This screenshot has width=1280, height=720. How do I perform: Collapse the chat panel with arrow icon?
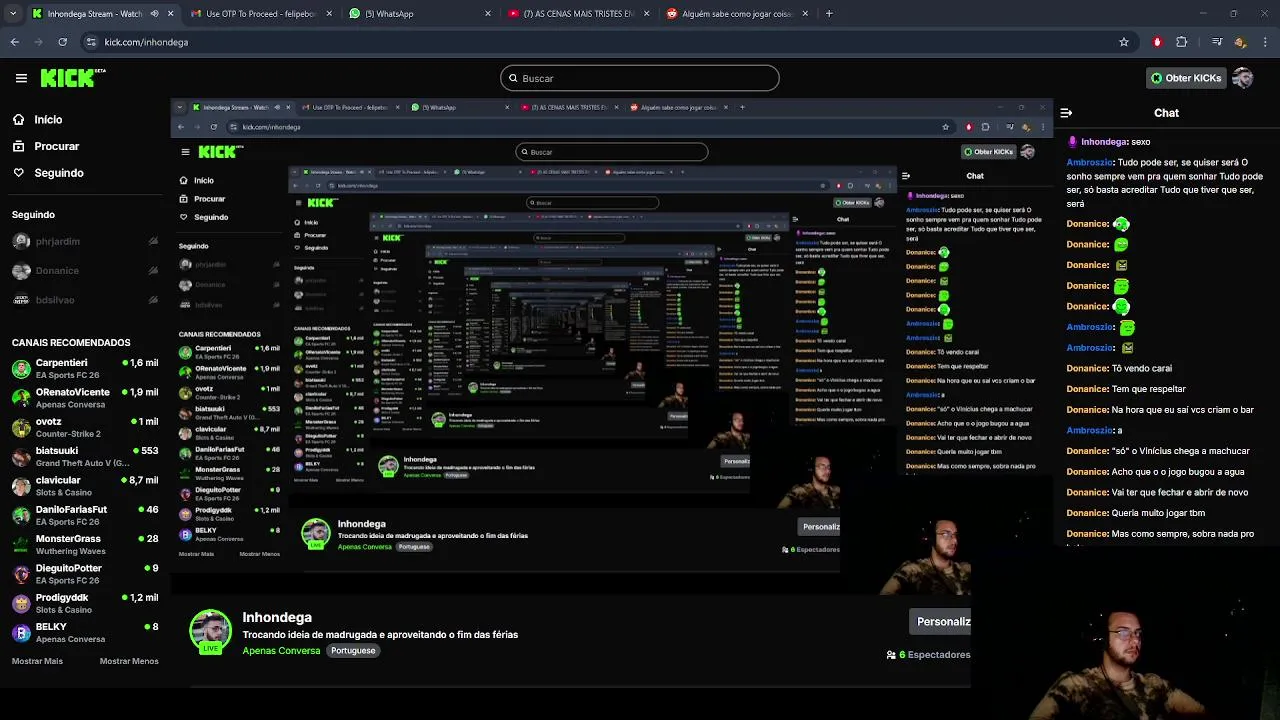click(x=1066, y=113)
